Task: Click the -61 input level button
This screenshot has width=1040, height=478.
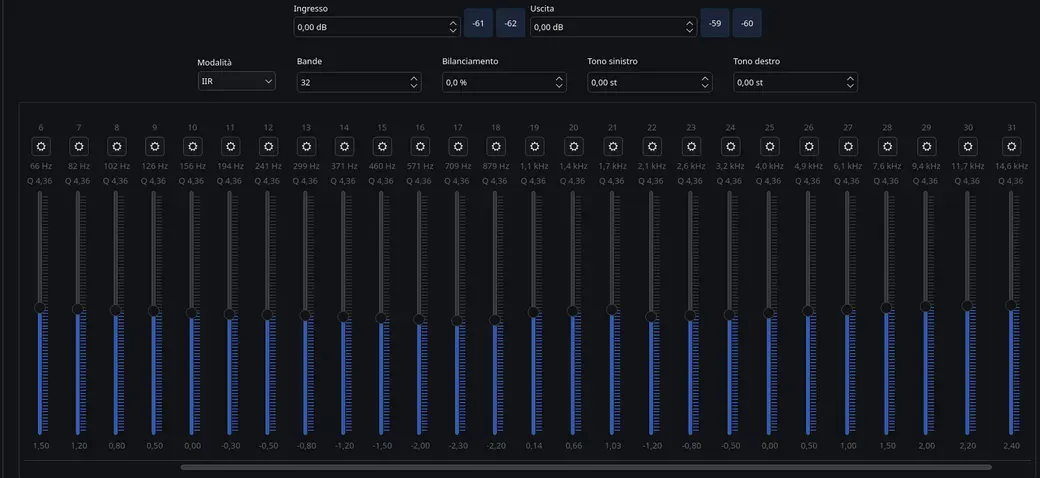Action: [478, 23]
